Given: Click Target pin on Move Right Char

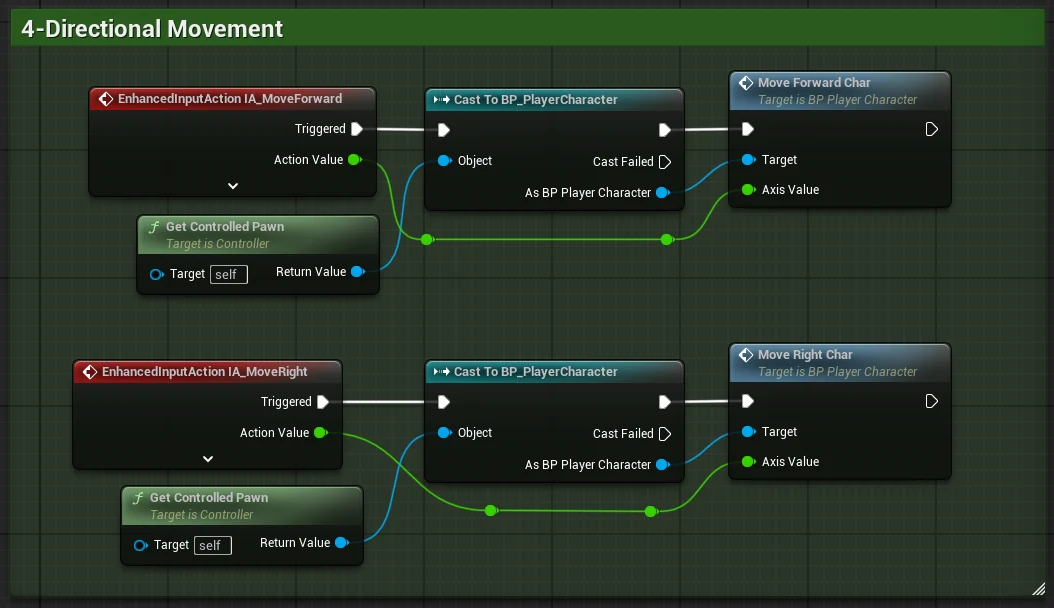Looking at the screenshot, I should pyautogui.click(x=748, y=432).
